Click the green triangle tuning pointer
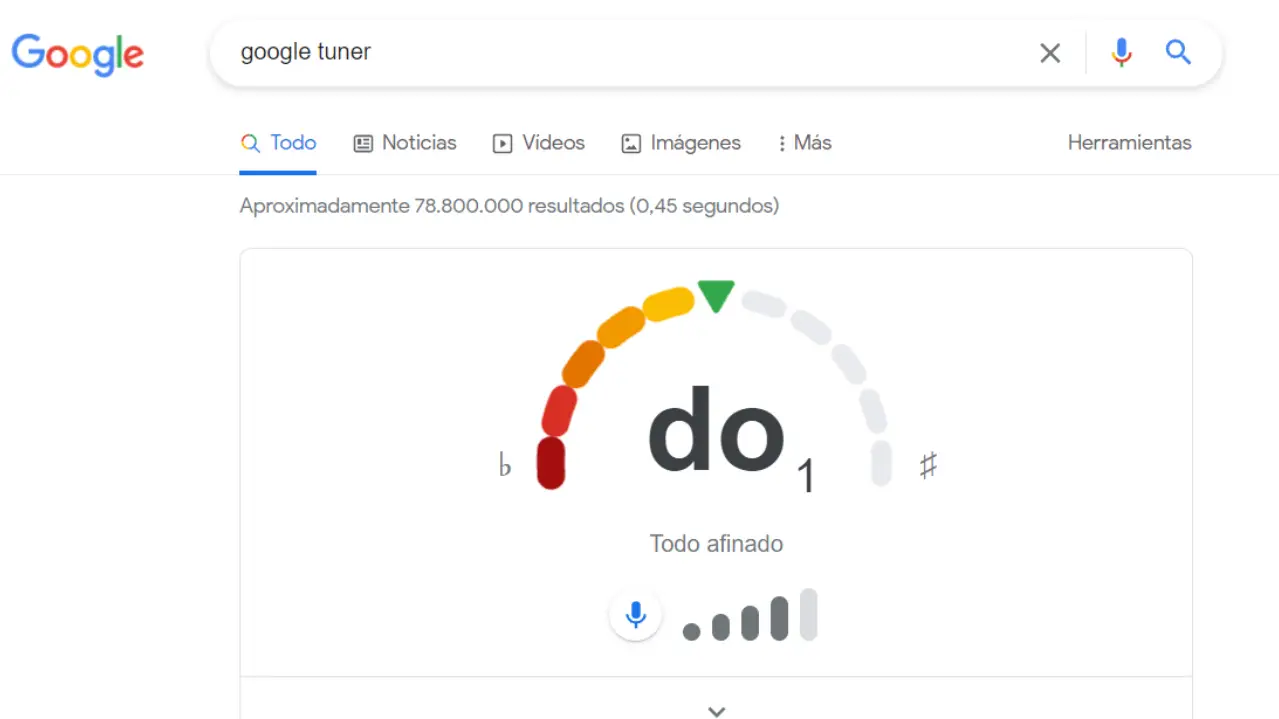 tap(716, 296)
